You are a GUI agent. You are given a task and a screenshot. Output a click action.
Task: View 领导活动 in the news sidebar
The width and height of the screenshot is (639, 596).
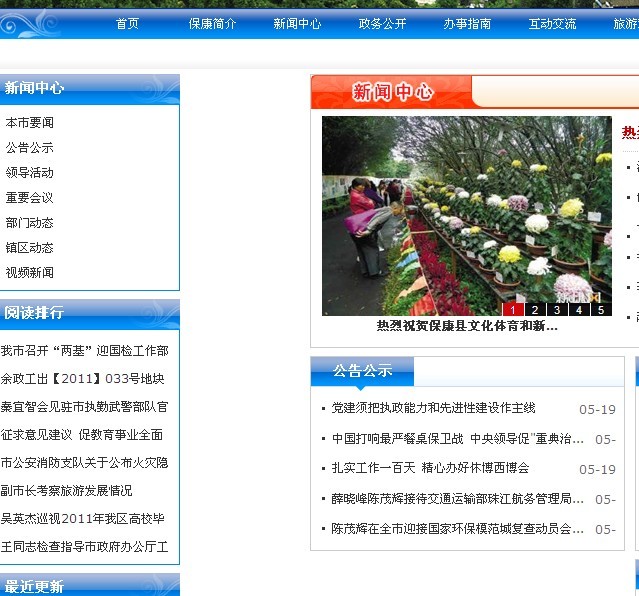(x=30, y=173)
